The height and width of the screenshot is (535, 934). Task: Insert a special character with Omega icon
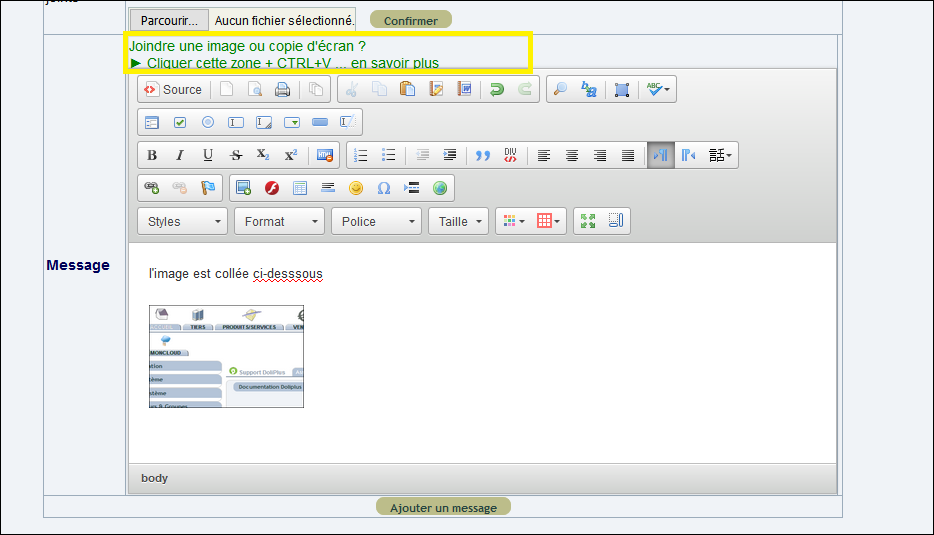tap(384, 188)
